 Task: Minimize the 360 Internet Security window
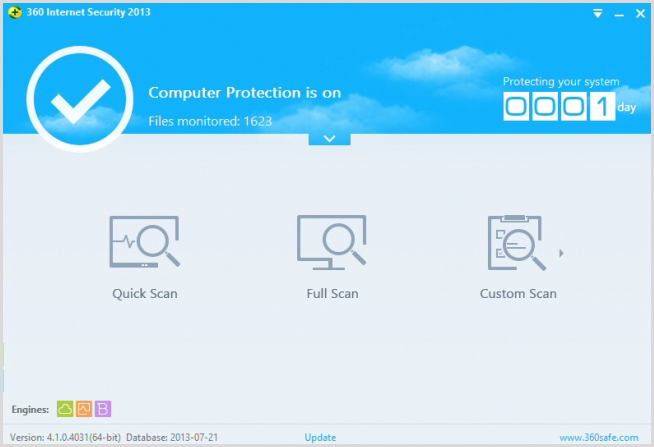[619, 14]
